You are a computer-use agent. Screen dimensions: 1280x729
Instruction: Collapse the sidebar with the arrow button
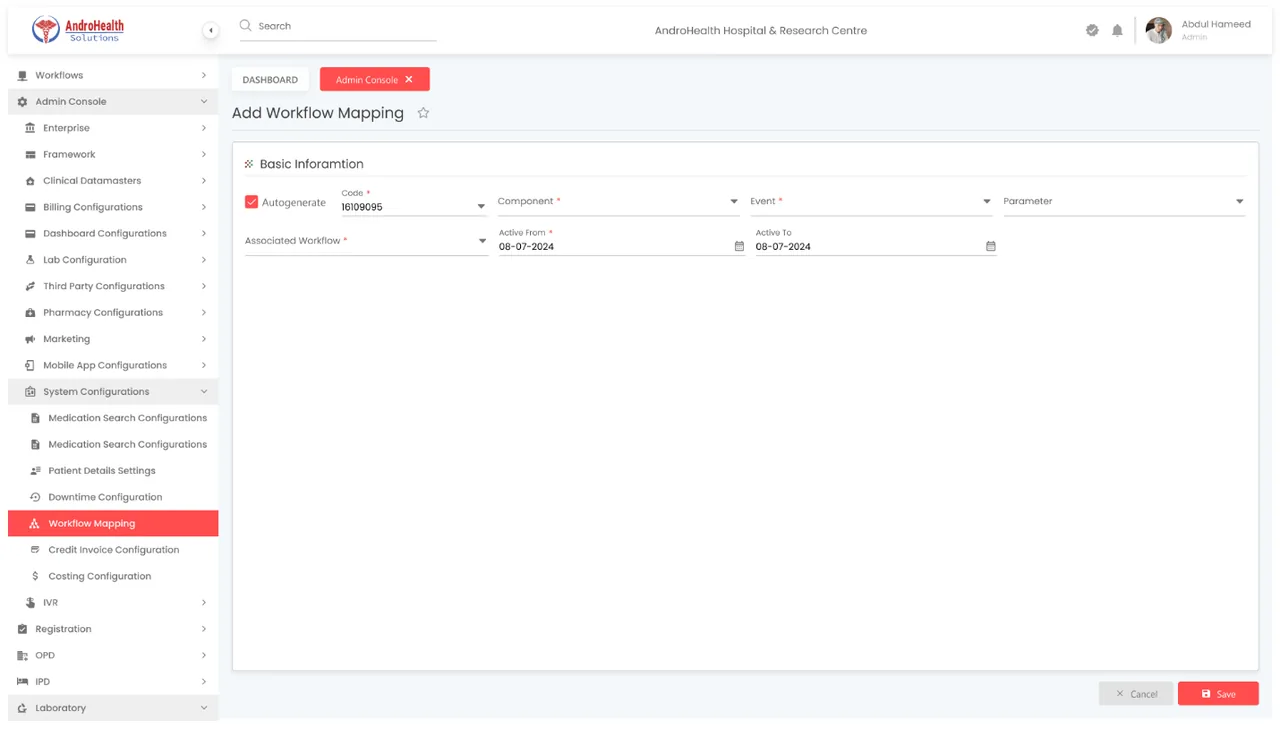tap(211, 31)
